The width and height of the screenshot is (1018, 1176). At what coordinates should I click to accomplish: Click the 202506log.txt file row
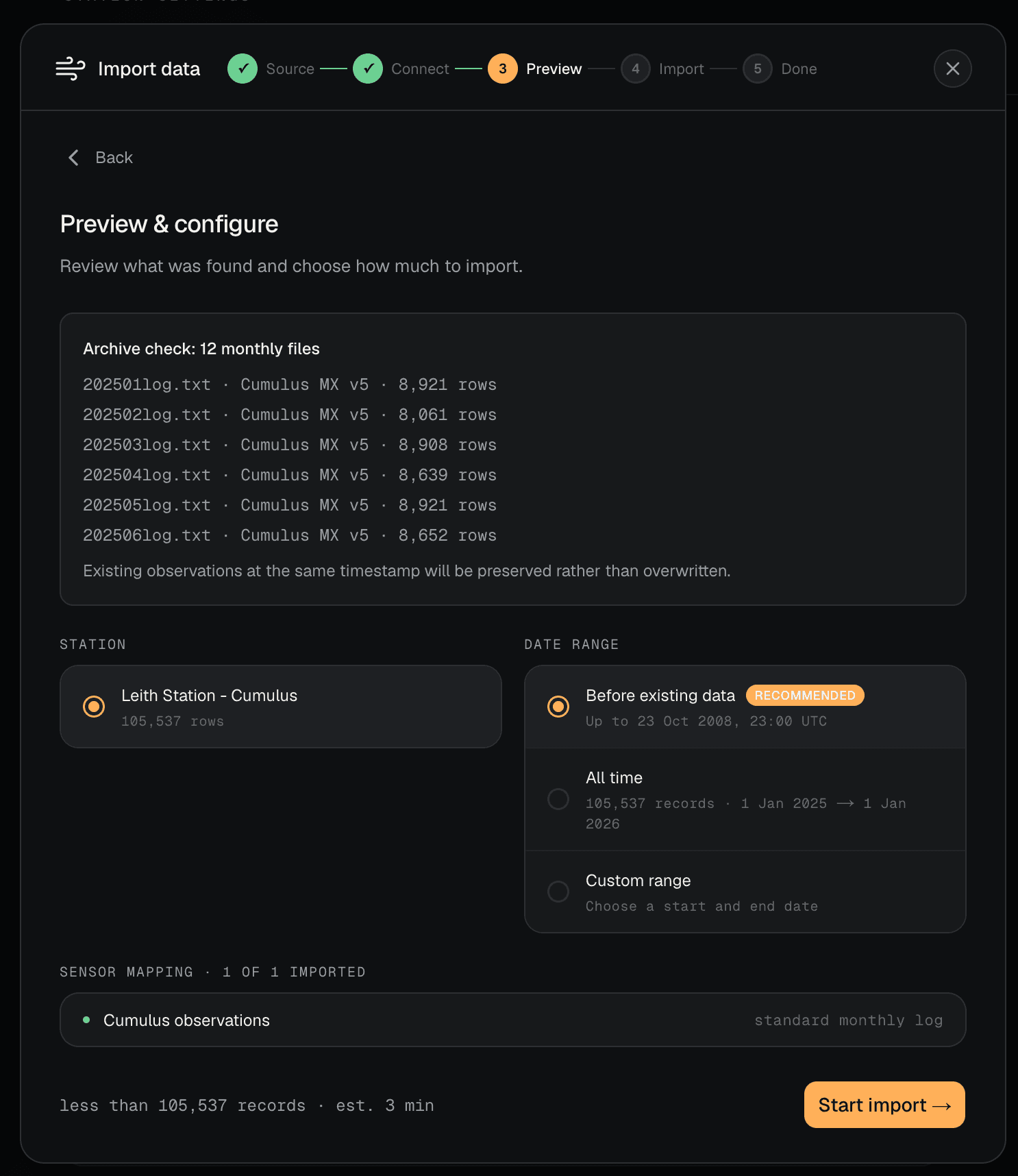(x=290, y=535)
